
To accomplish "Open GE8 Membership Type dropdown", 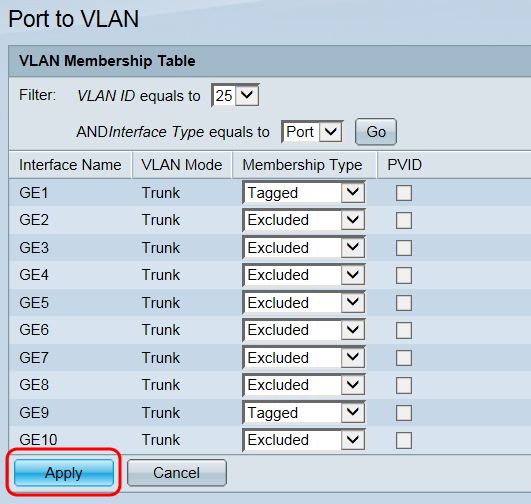I will pos(304,385).
